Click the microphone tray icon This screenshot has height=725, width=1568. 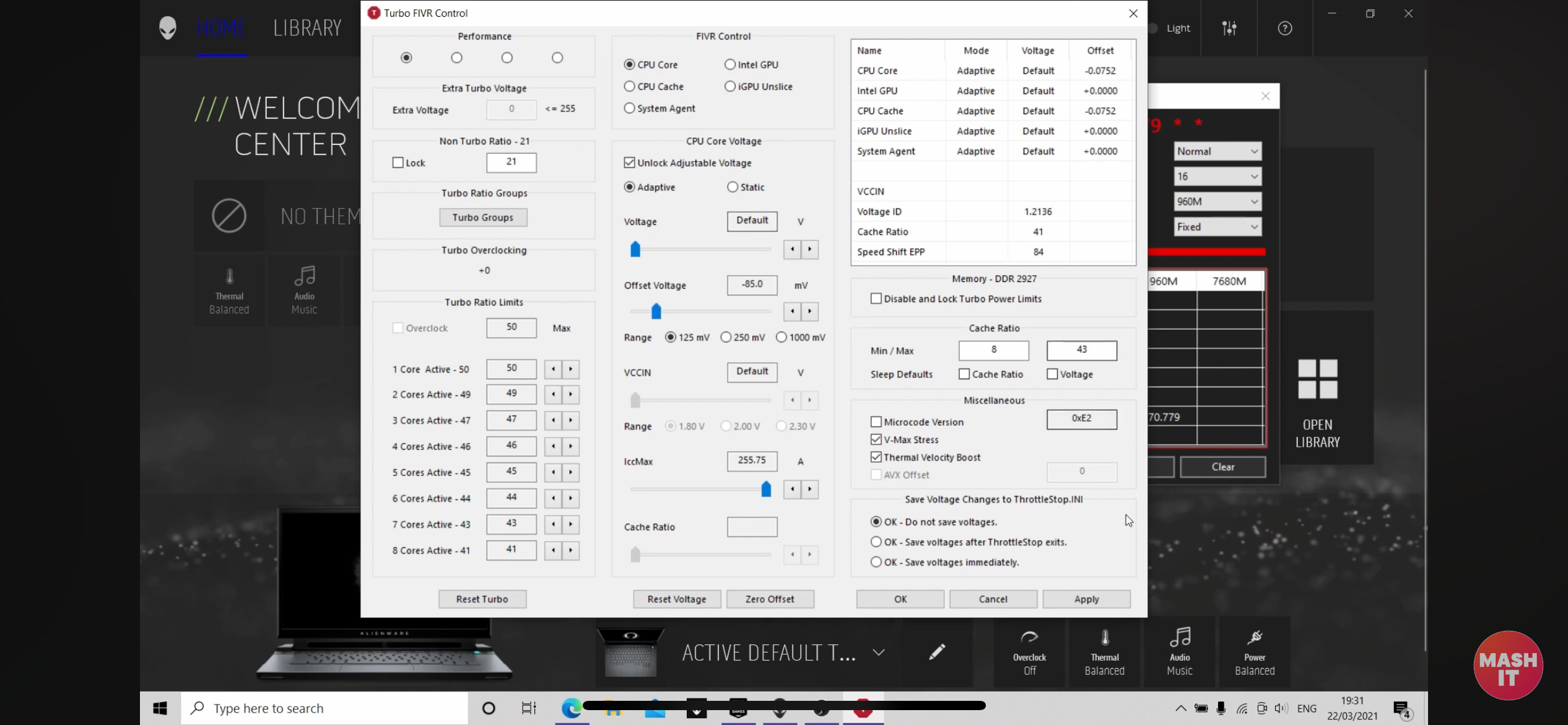pyautogui.click(x=1221, y=708)
